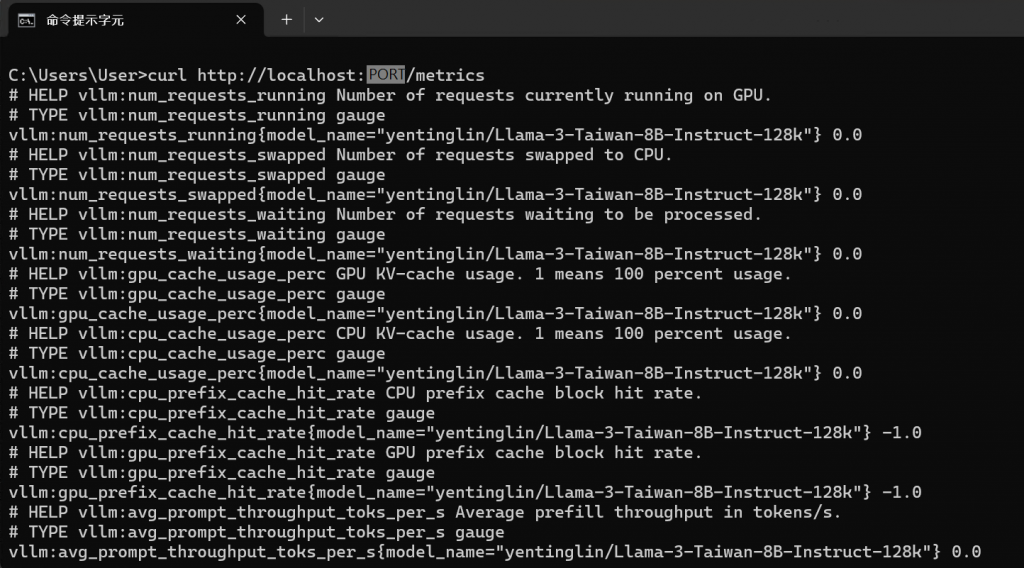This screenshot has width=1024, height=568.
Task: Click the num_requests_running HELP line
Action: point(390,95)
